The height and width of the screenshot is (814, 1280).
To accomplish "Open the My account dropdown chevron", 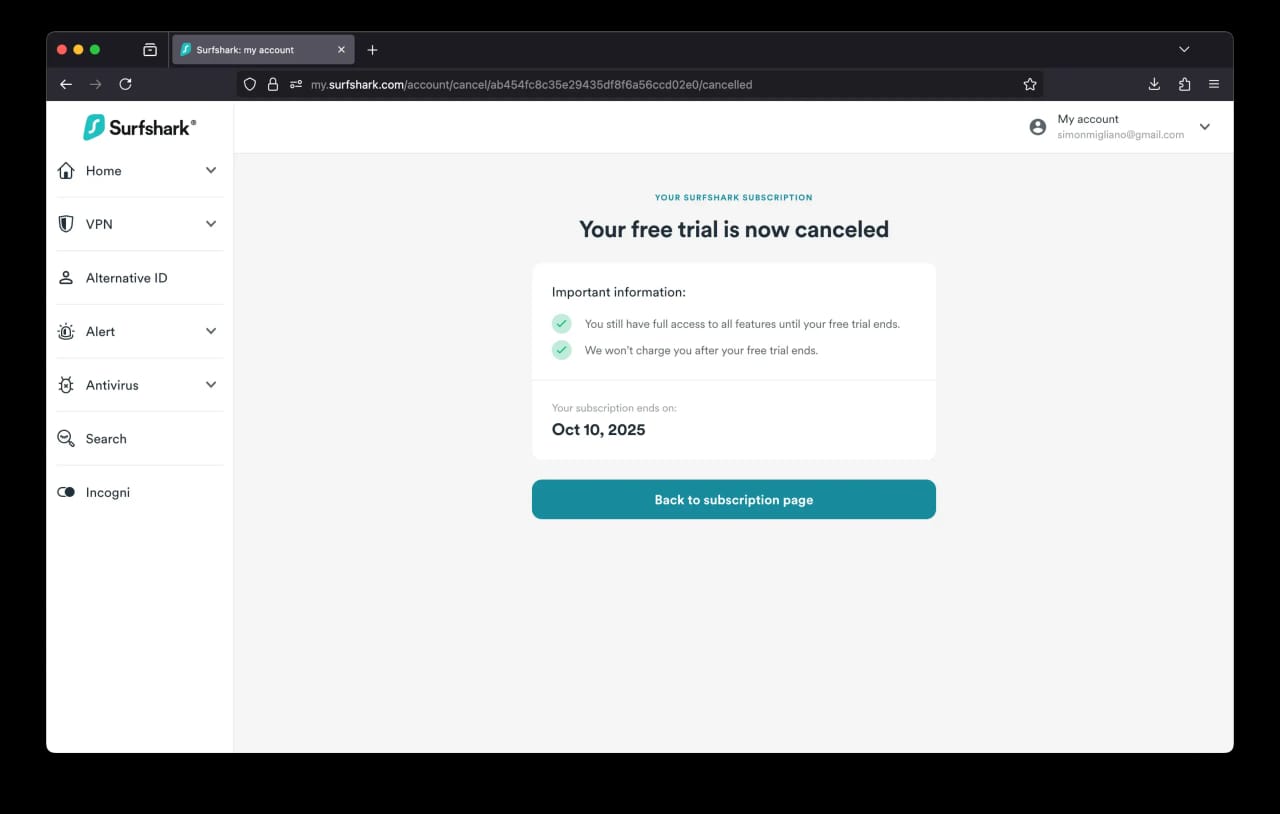I will click(1205, 127).
